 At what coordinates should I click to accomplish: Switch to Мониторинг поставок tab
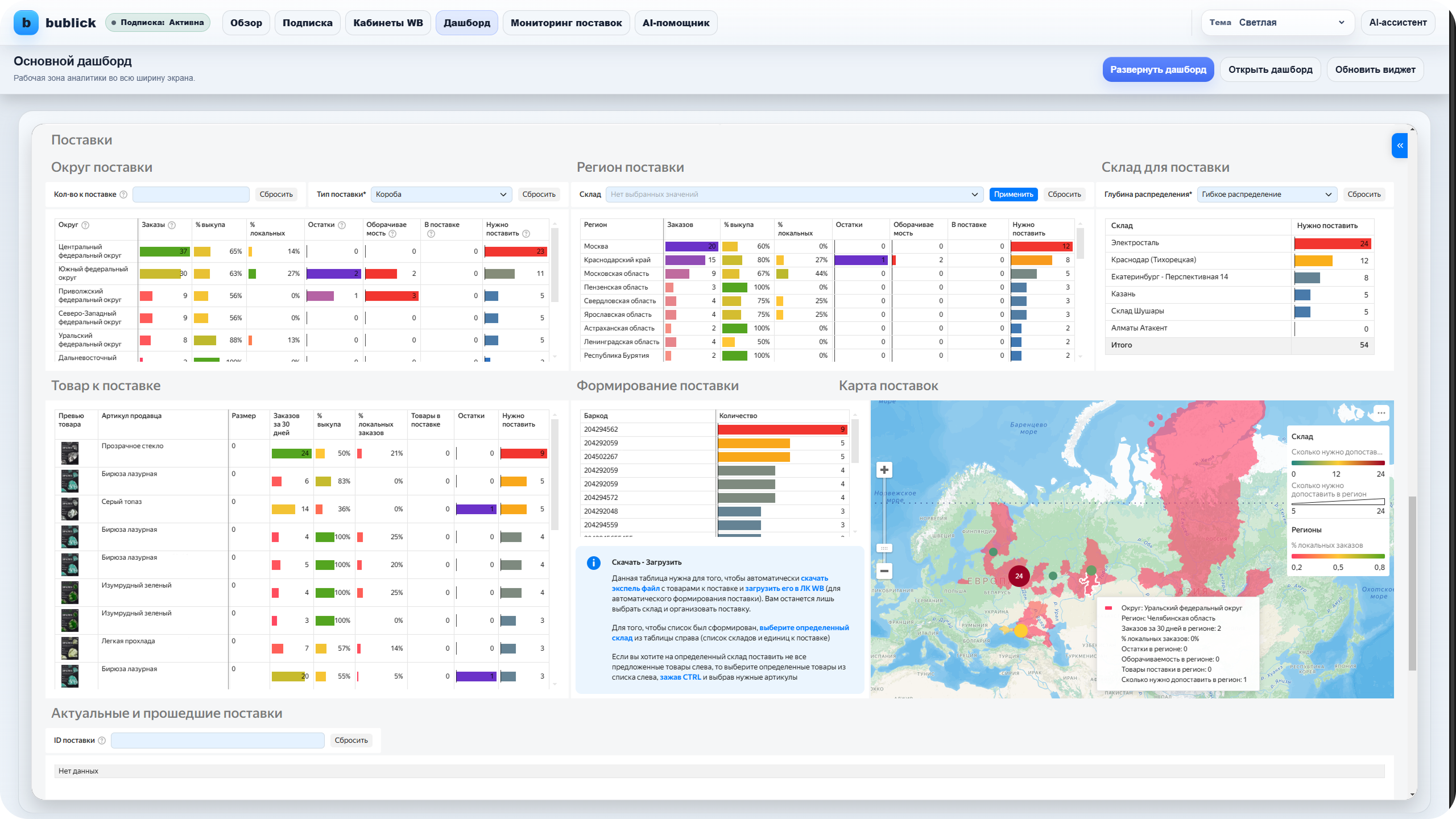pos(566,23)
